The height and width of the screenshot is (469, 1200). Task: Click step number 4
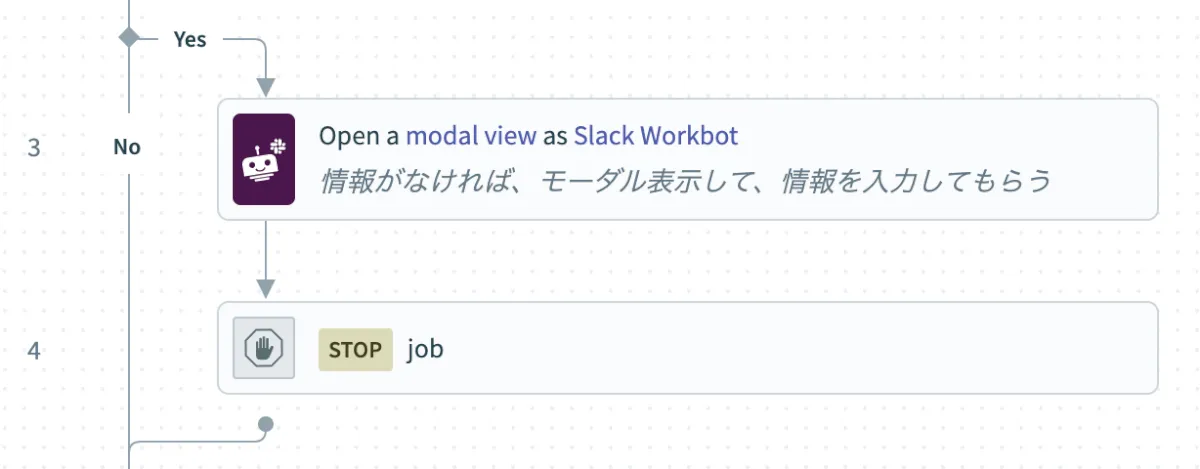[x=34, y=351]
